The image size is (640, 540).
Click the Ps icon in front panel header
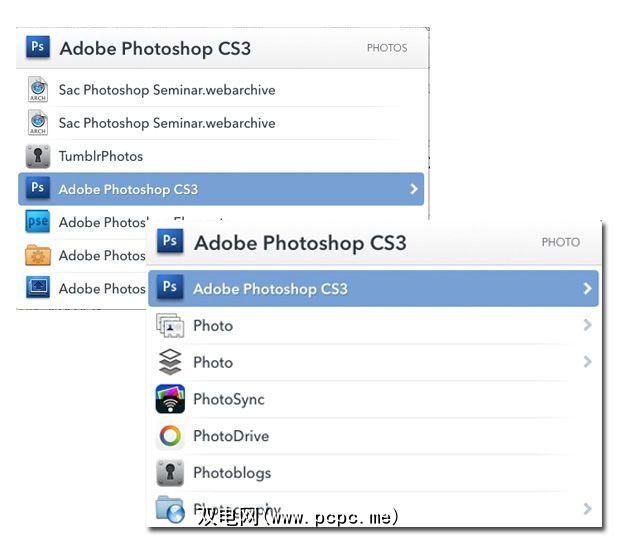[x=171, y=242]
